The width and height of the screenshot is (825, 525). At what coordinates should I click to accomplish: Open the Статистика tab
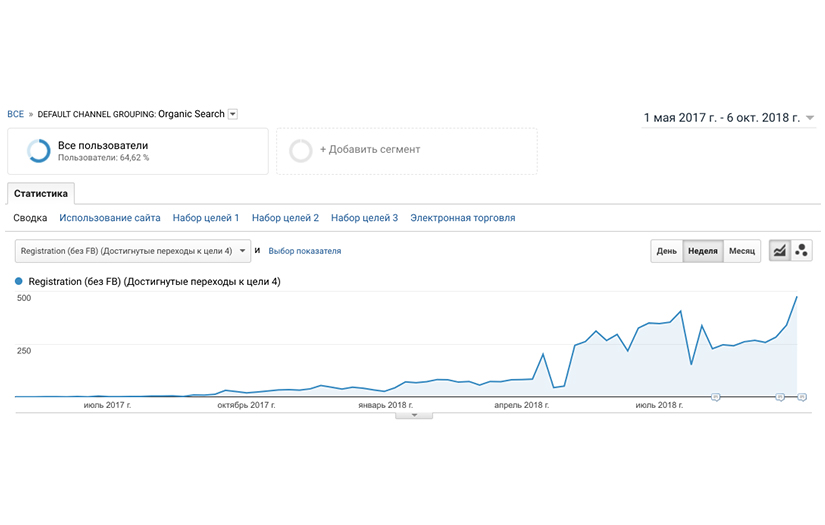41,194
